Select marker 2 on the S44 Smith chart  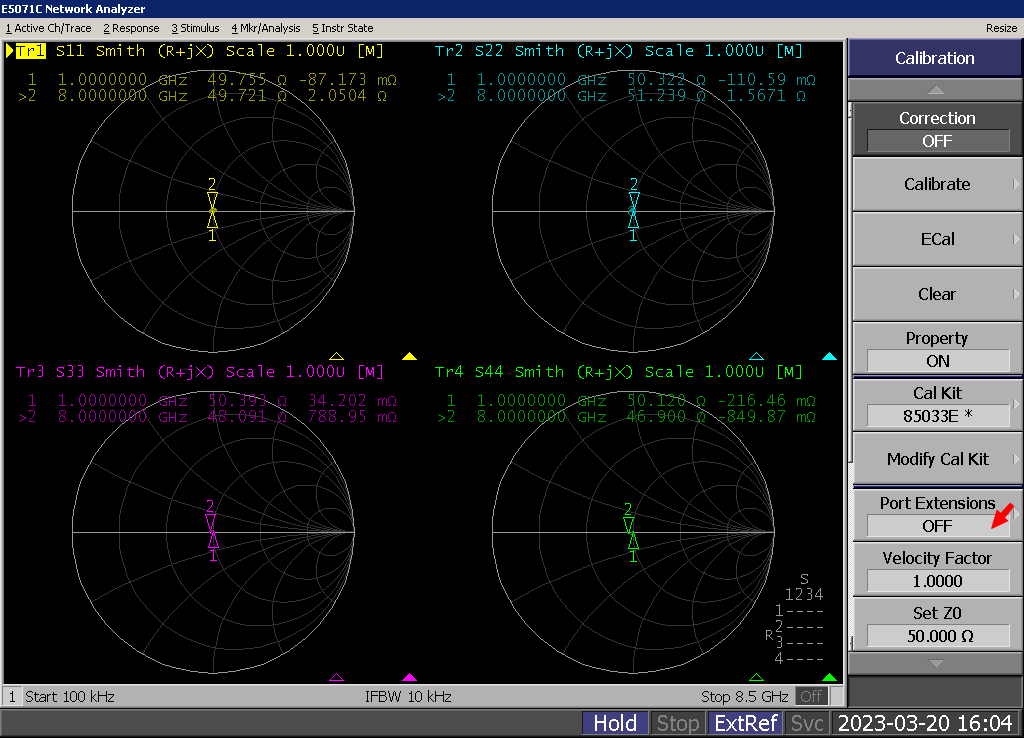(x=628, y=523)
